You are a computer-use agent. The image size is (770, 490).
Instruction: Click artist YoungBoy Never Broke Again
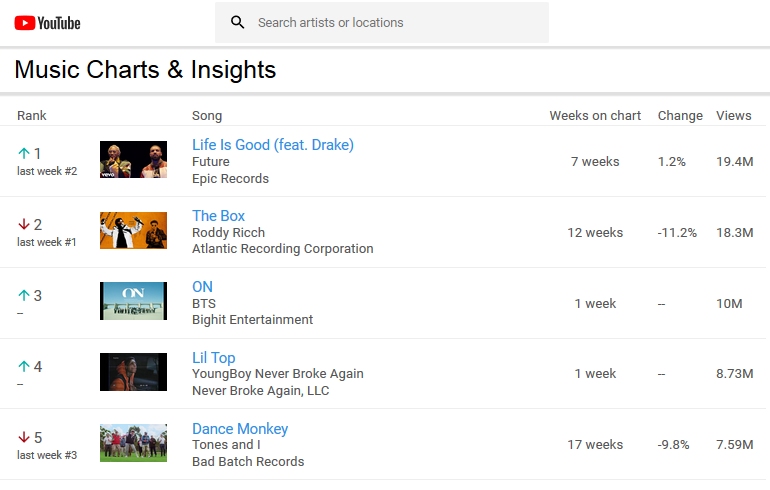277,374
